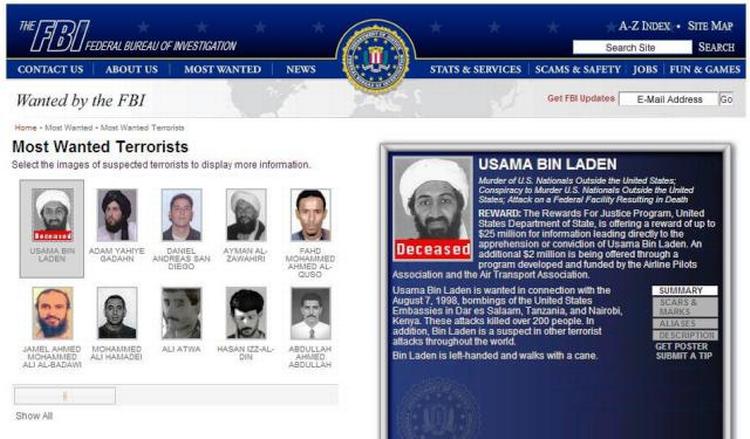The width and height of the screenshot is (750, 439).
Task: Select Abdullah Ahmed Abdullah's photo thumbnail
Action: pyautogui.click(x=310, y=313)
